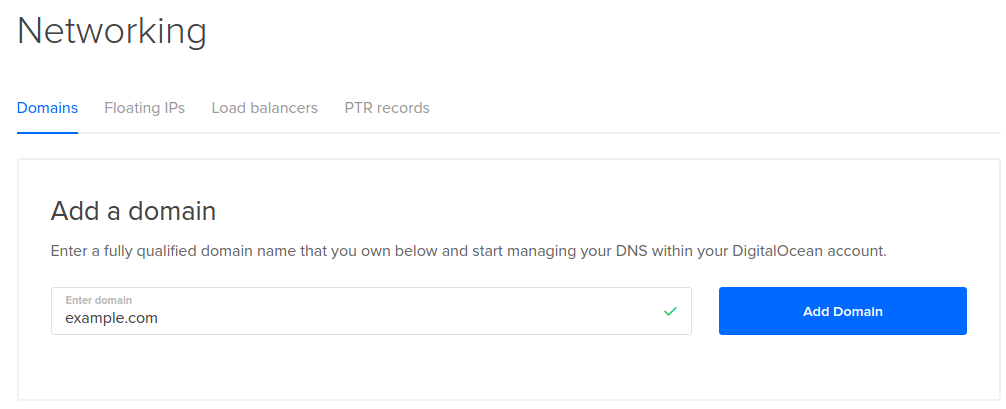Click the blue underline beneath the Domains tab
1006x409 pixels.
(47, 132)
